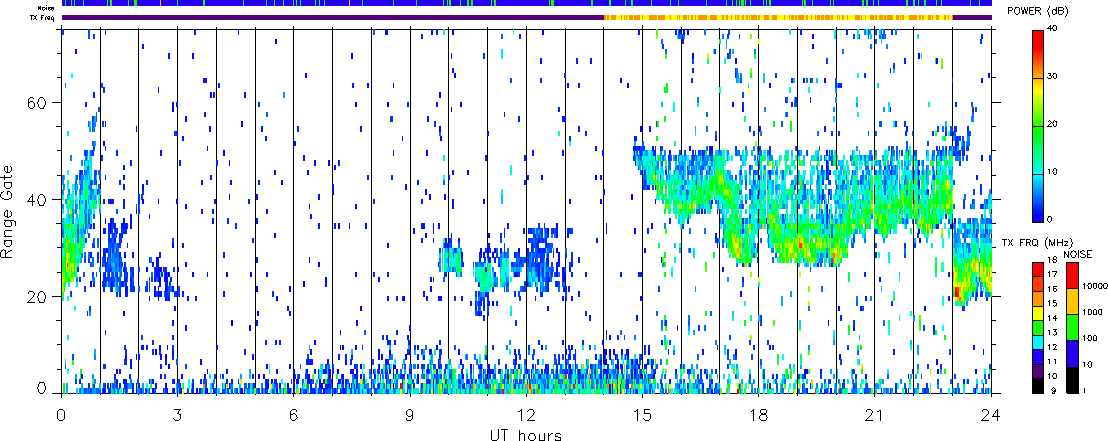
Task: Click the vertical gridline at UT hour 15
Action: 642,211
